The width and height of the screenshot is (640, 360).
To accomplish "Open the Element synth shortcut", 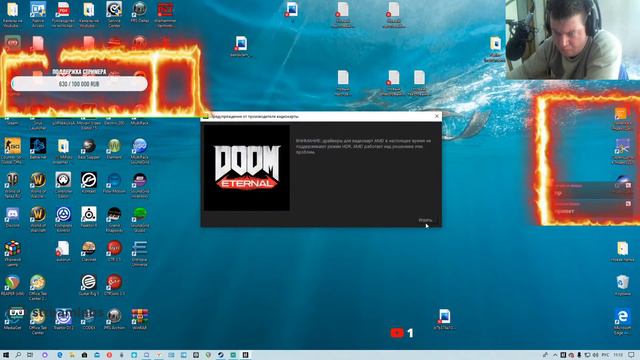I will (114, 149).
